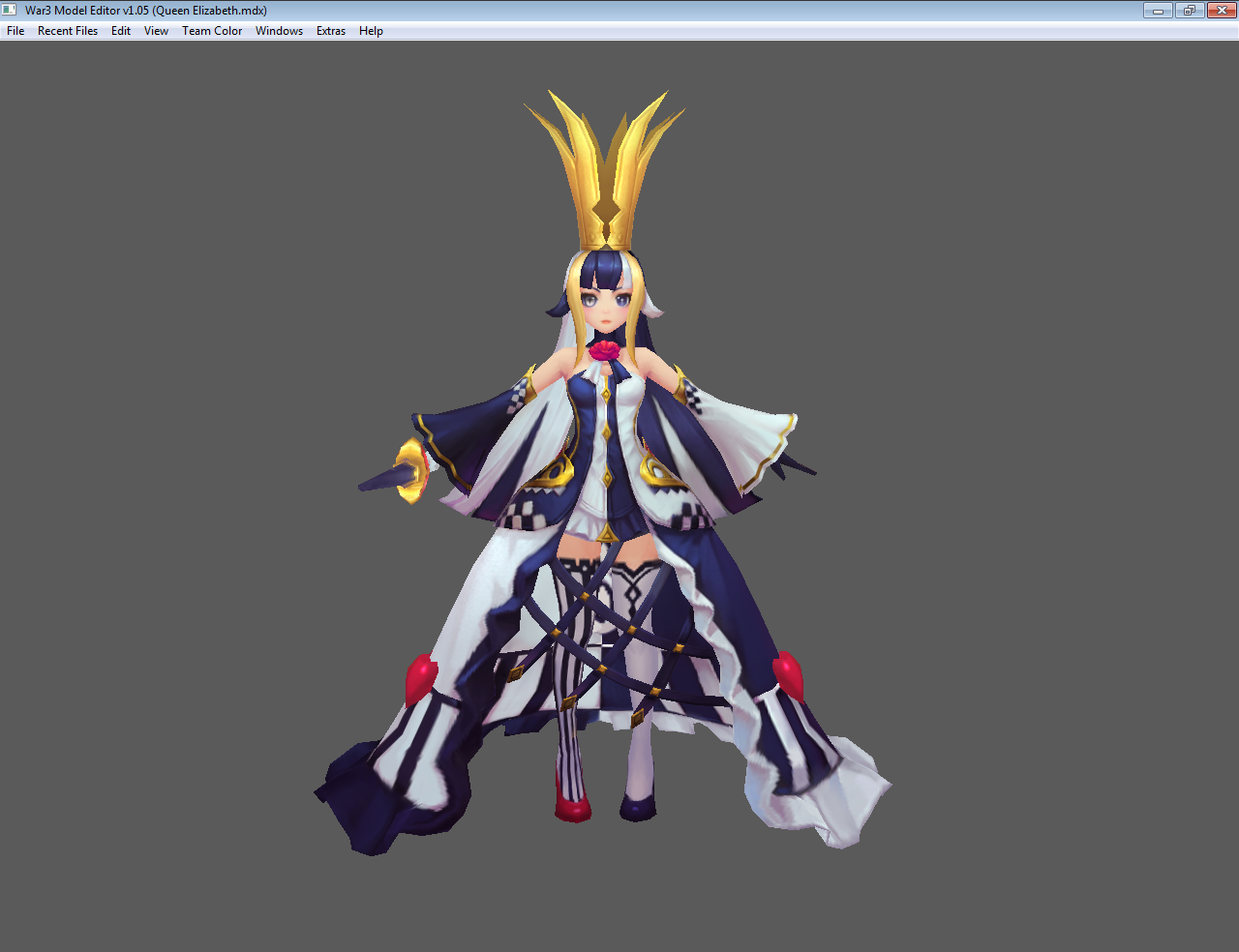This screenshot has height=952, width=1239.
Task: Open the Team Color menu
Action: click(x=212, y=31)
